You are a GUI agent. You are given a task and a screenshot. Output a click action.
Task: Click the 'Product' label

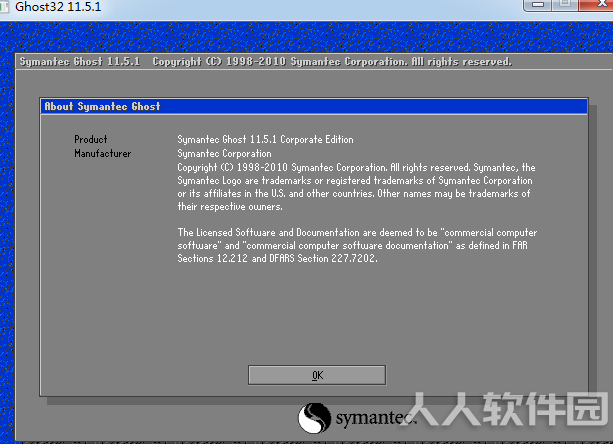91,140
